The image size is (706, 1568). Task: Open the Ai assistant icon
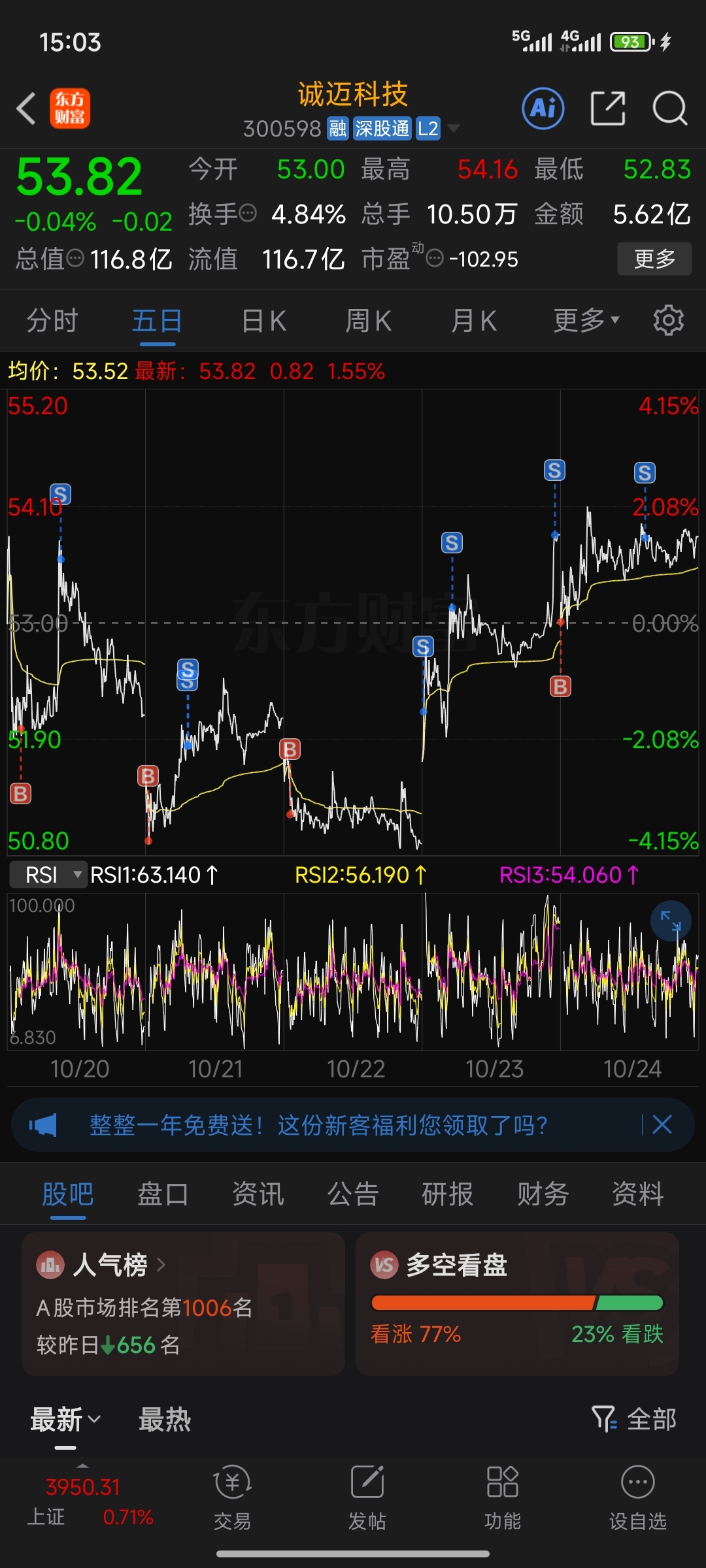543,108
